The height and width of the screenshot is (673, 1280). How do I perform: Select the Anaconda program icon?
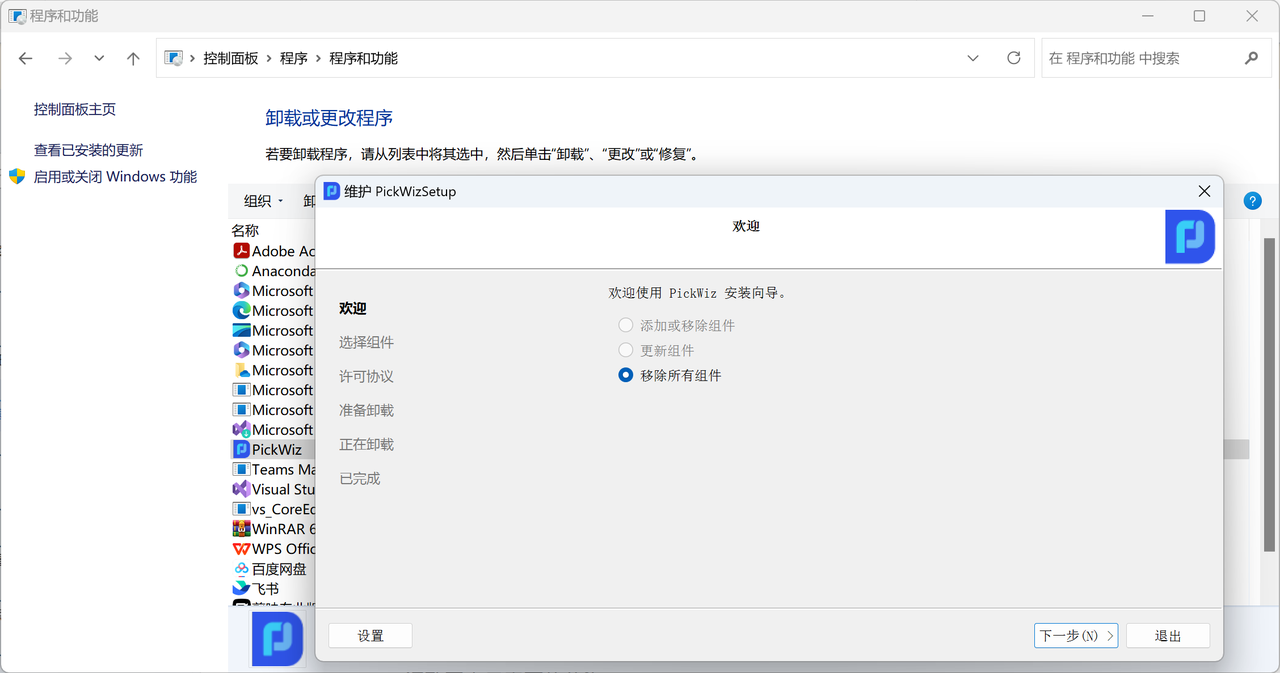(x=241, y=271)
